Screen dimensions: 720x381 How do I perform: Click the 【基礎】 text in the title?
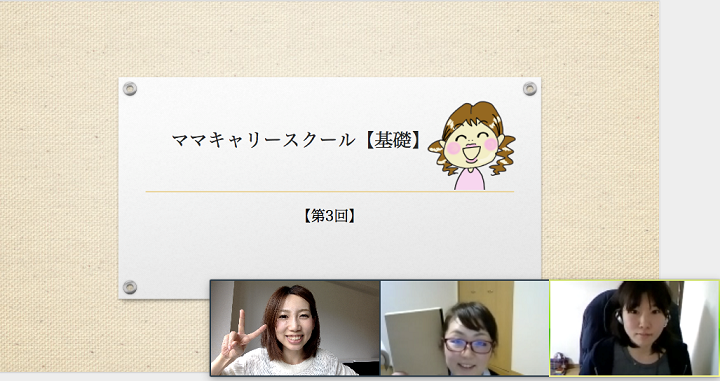(x=393, y=140)
